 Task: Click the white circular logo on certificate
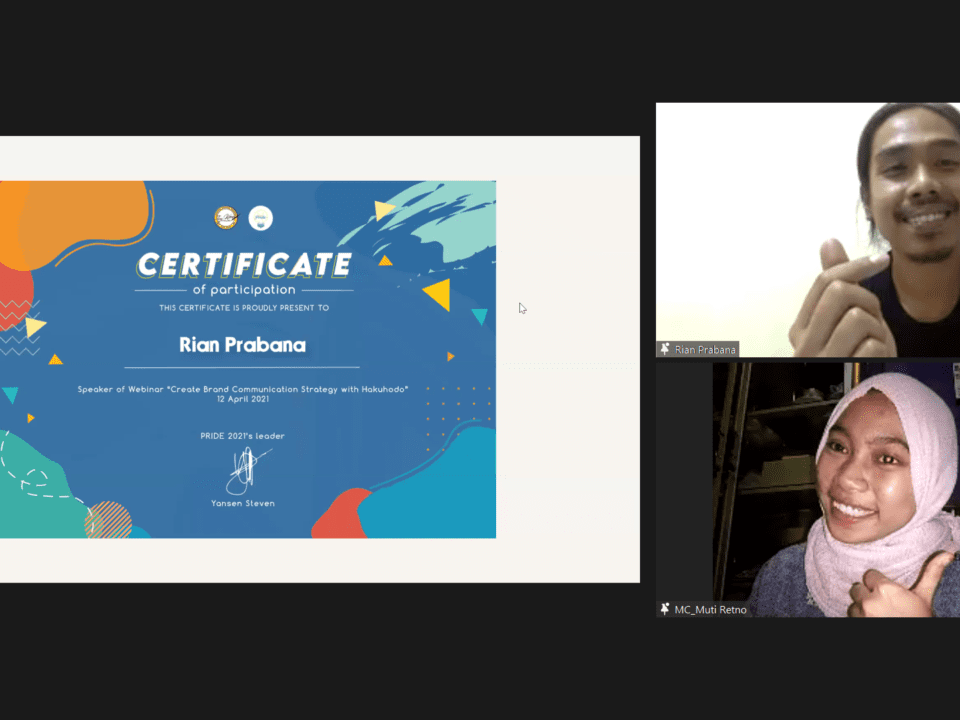pyautogui.click(x=260, y=217)
